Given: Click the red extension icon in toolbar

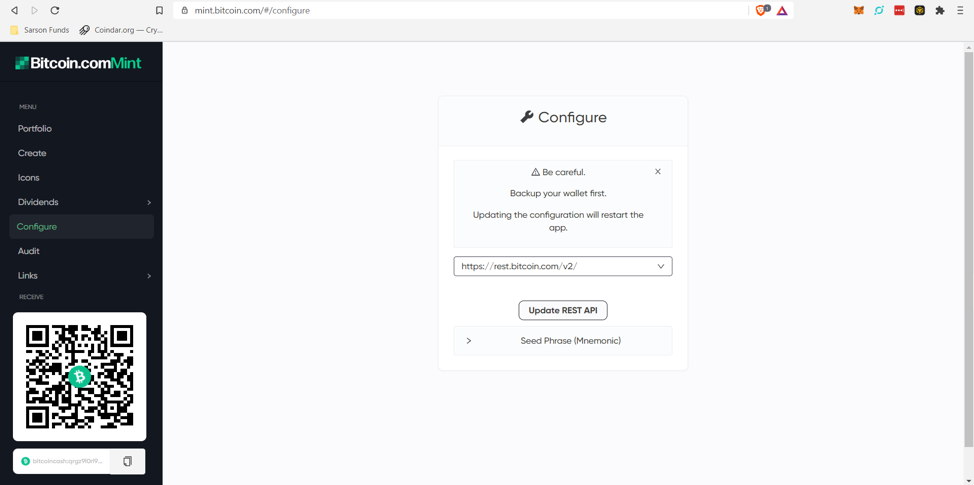Looking at the screenshot, I should [x=899, y=11].
